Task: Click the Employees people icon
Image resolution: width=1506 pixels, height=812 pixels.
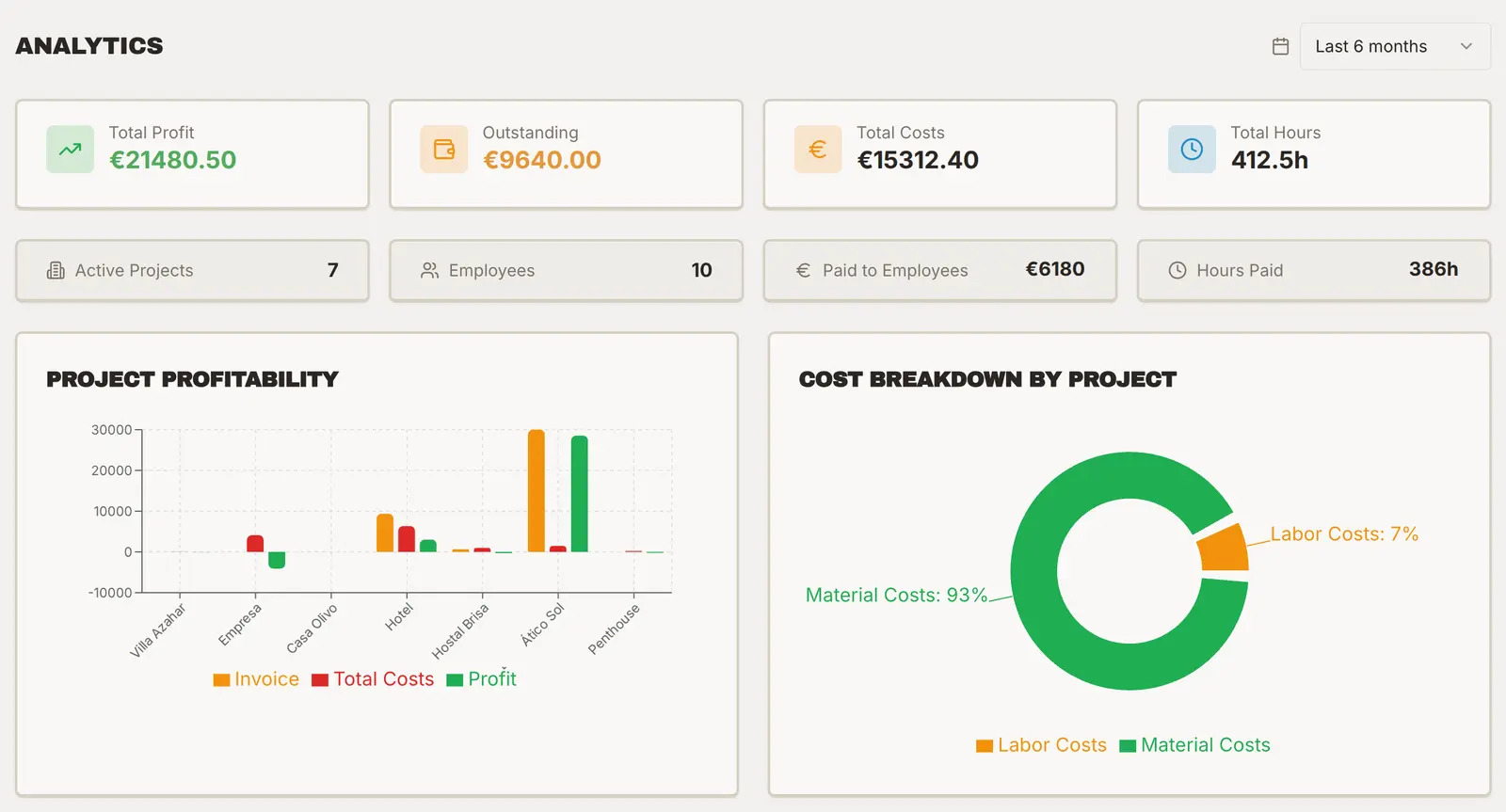Action: point(429,271)
